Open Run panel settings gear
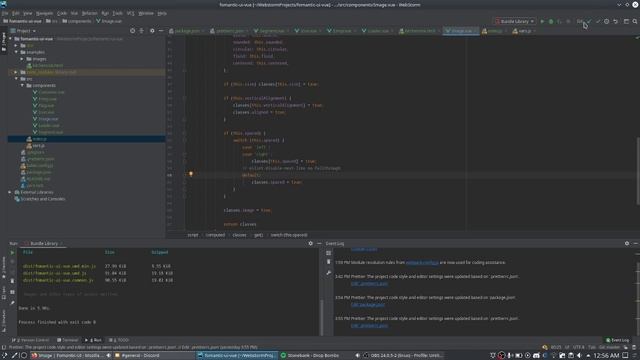 point(310,243)
